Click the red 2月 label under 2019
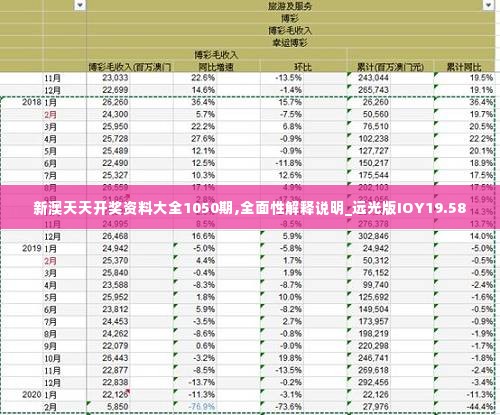This screenshot has width=500, height=415. tap(50, 261)
